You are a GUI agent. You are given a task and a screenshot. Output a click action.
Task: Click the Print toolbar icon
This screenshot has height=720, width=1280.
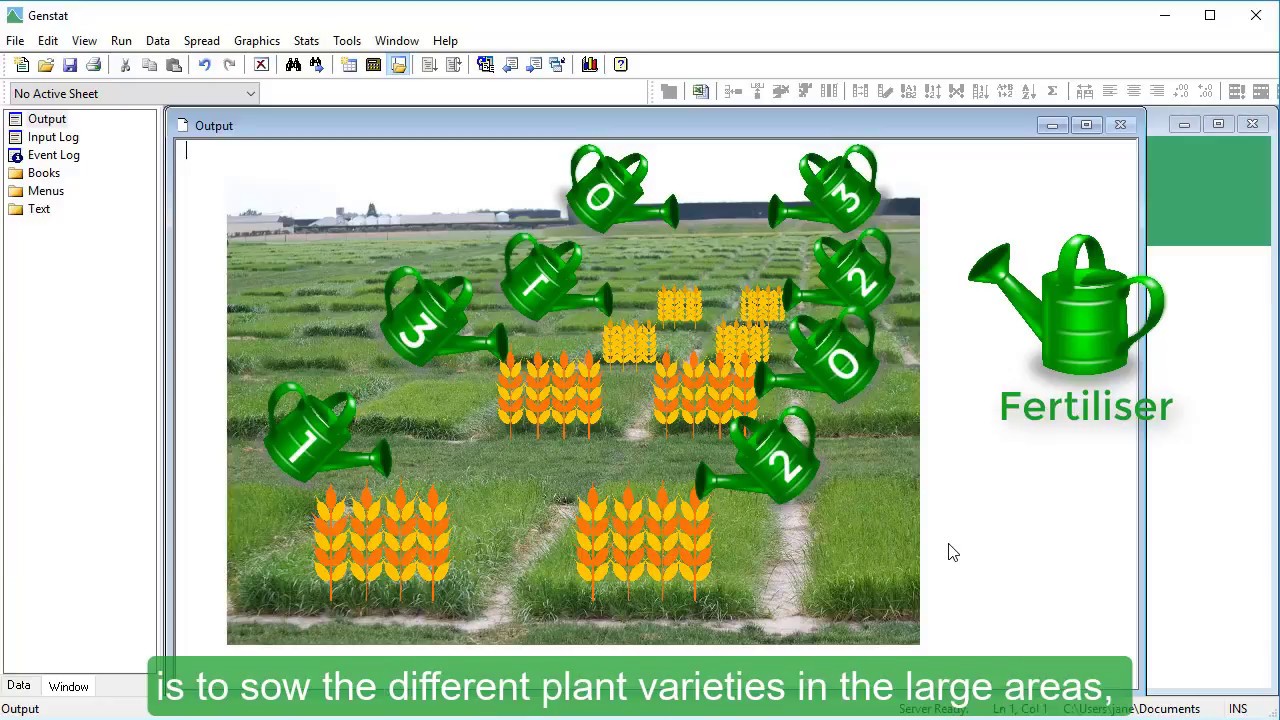[x=94, y=65]
